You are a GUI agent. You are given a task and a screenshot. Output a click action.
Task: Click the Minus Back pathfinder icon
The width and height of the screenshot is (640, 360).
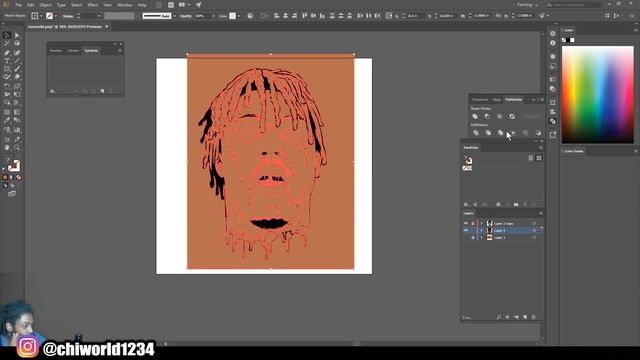538,133
